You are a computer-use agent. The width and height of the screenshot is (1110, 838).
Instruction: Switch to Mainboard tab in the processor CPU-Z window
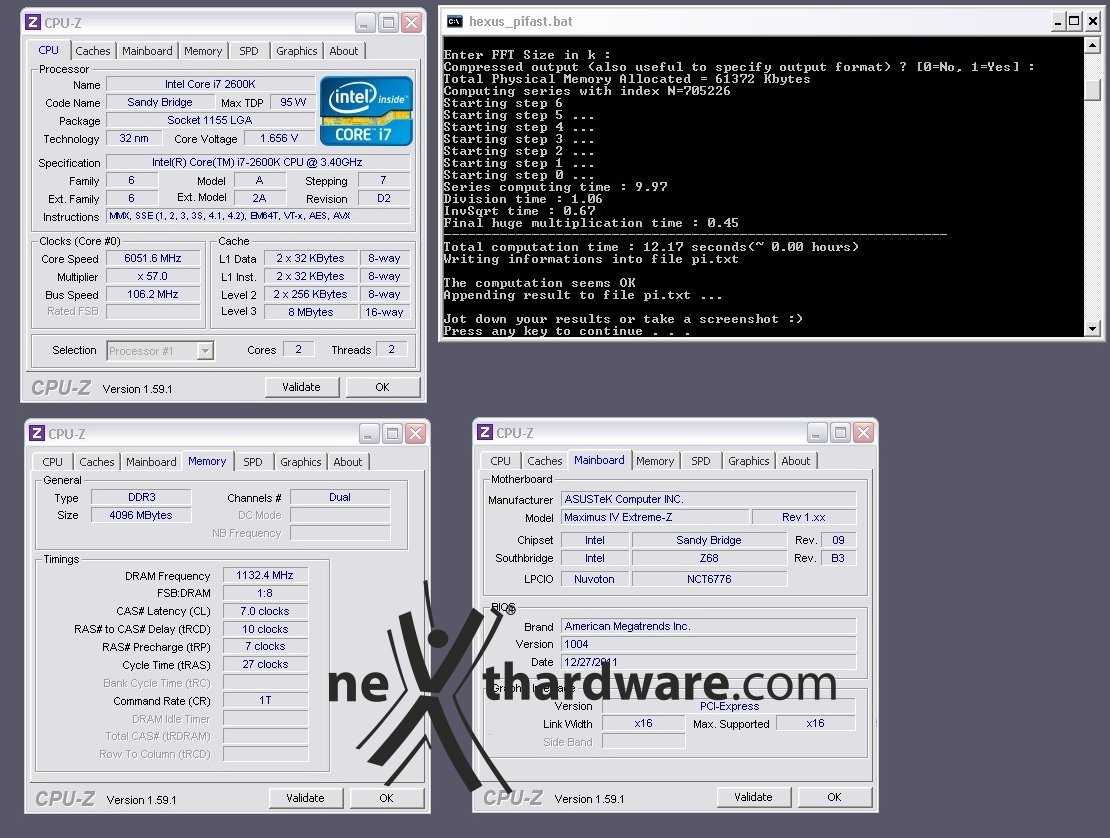pyautogui.click(x=147, y=51)
